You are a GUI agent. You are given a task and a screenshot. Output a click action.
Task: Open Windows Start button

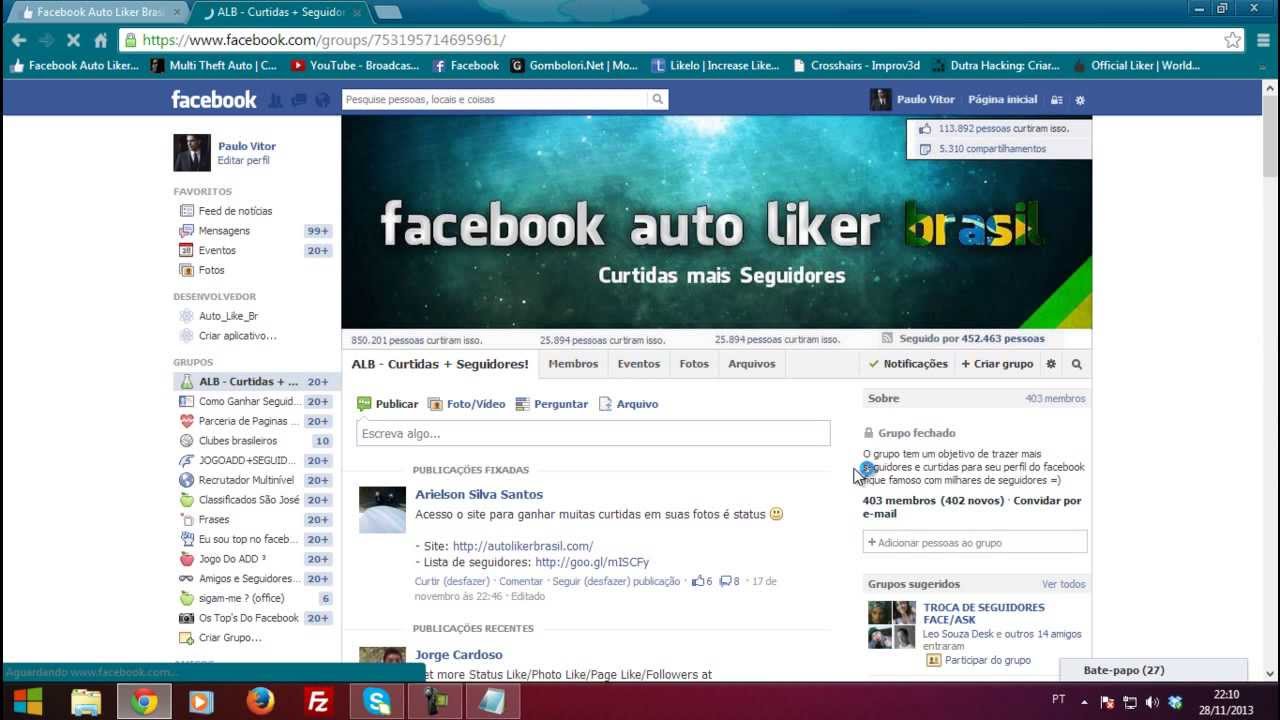pyautogui.click(x=28, y=702)
